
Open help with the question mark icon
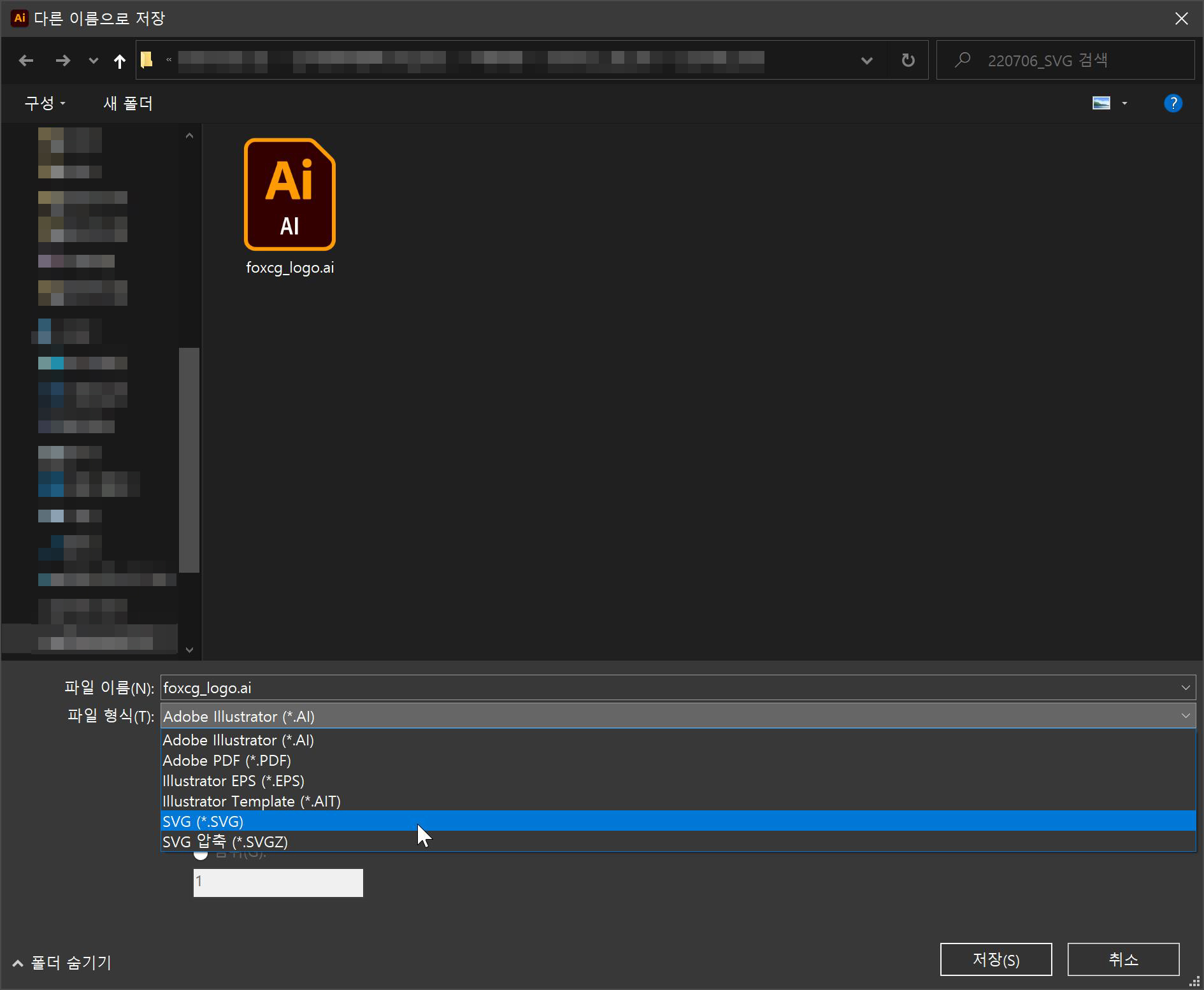[1173, 103]
